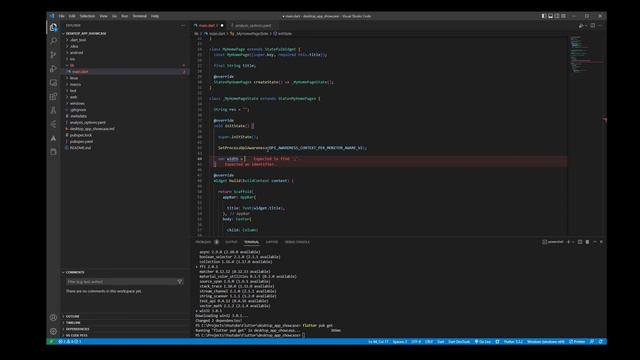Image resolution: width=640 pixels, height=360 pixels.
Task: Click the Dart DevTools status bar item
Action: [x=459, y=342]
